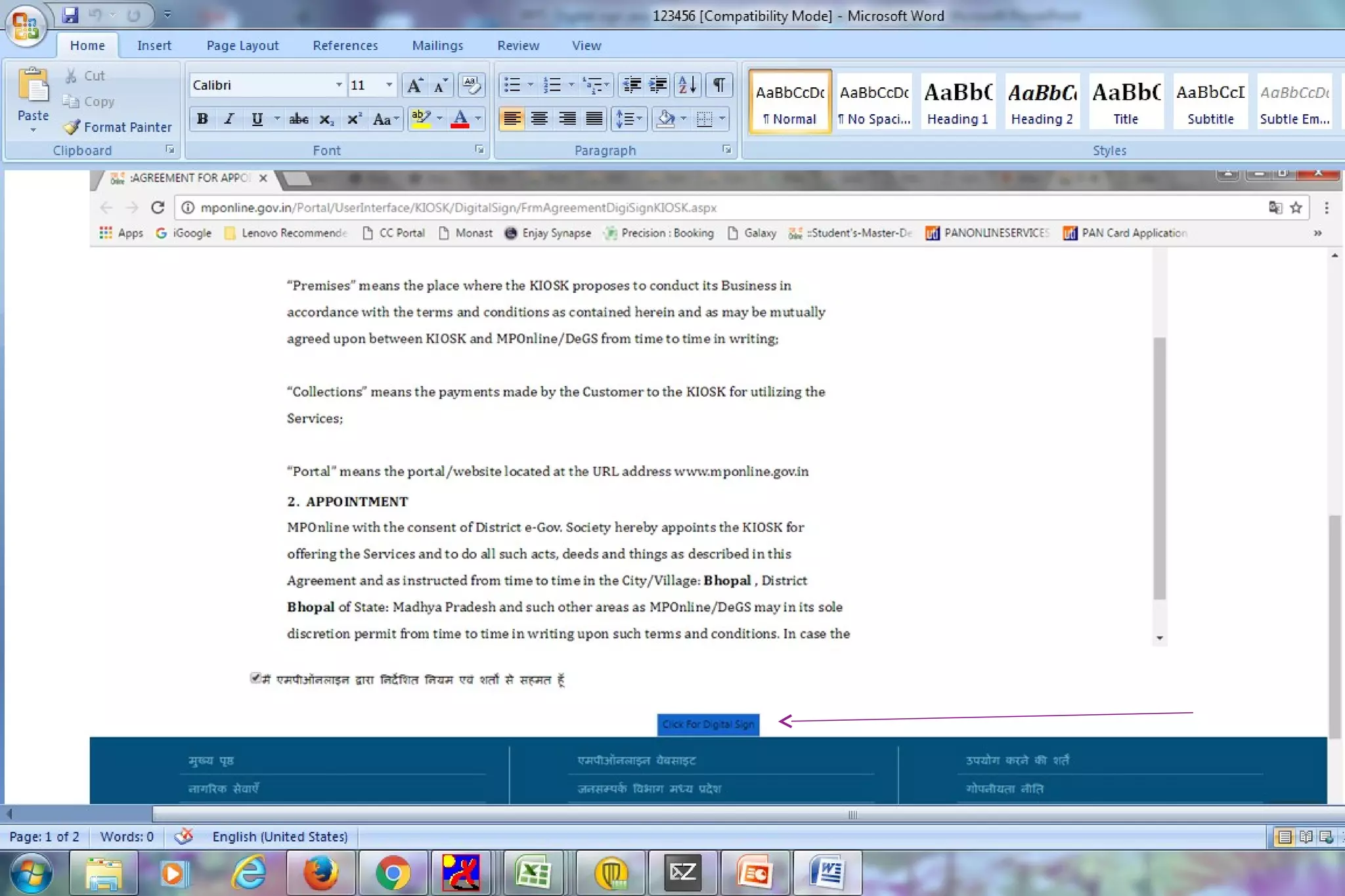The image size is (1345, 896).
Task: Show paragraph marks with pilcrow icon
Action: click(719, 85)
